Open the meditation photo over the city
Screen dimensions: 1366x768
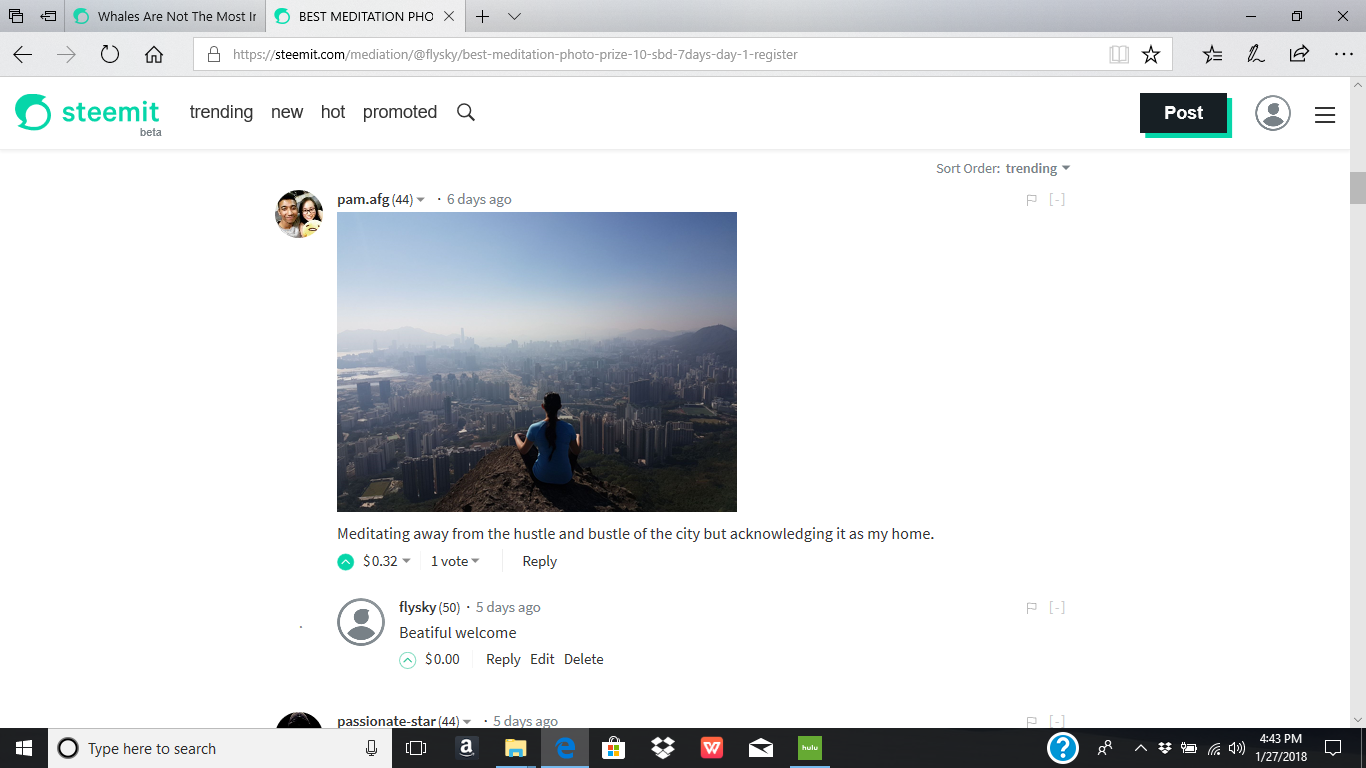(x=537, y=362)
